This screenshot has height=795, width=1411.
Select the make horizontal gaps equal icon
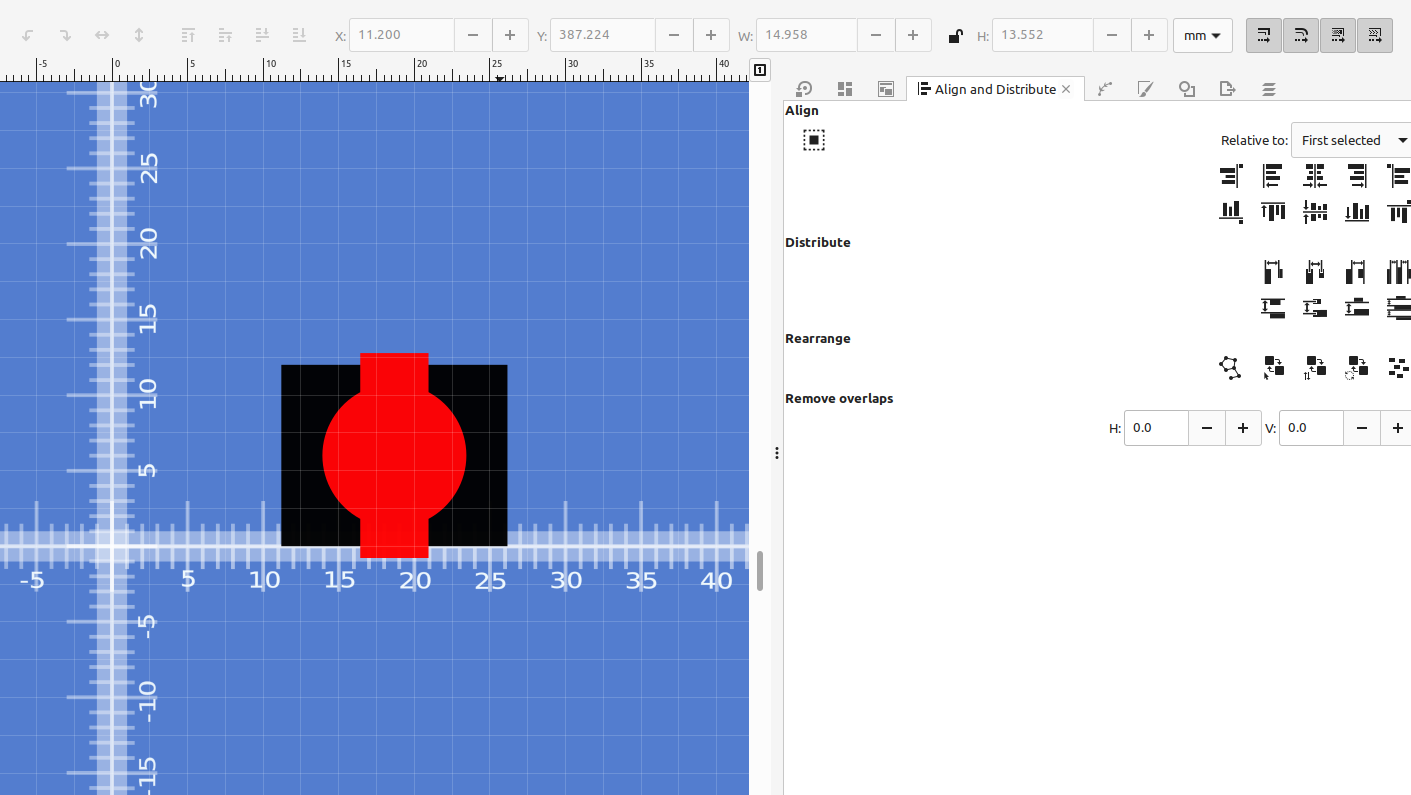pyautogui.click(x=1398, y=270)
